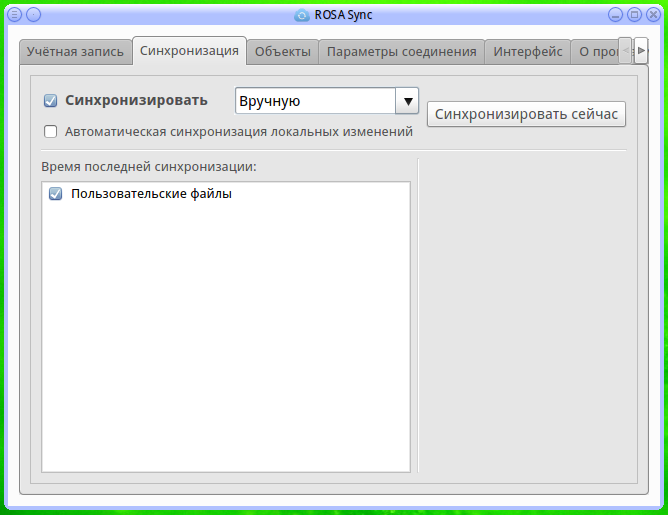Open the Учётная запись tab
Image resolution: width=668 pixels, height=515 pixels.
coord(75,52)
